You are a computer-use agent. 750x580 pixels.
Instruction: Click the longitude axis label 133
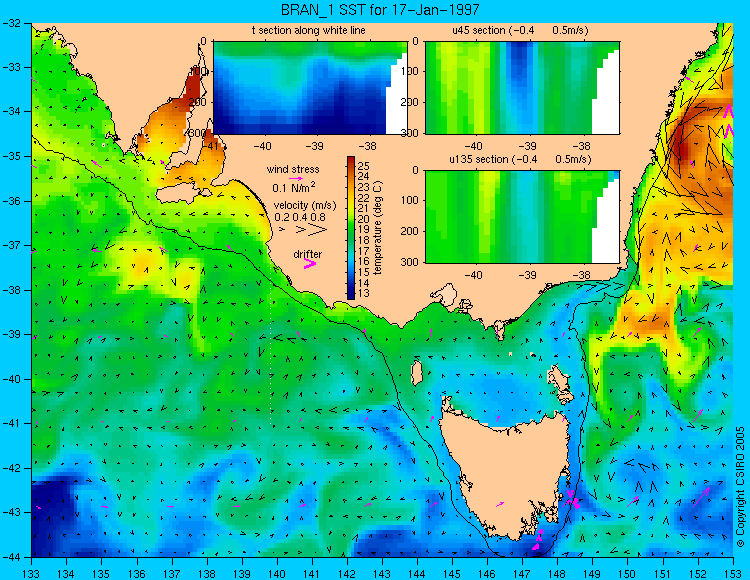pos(31,574)
